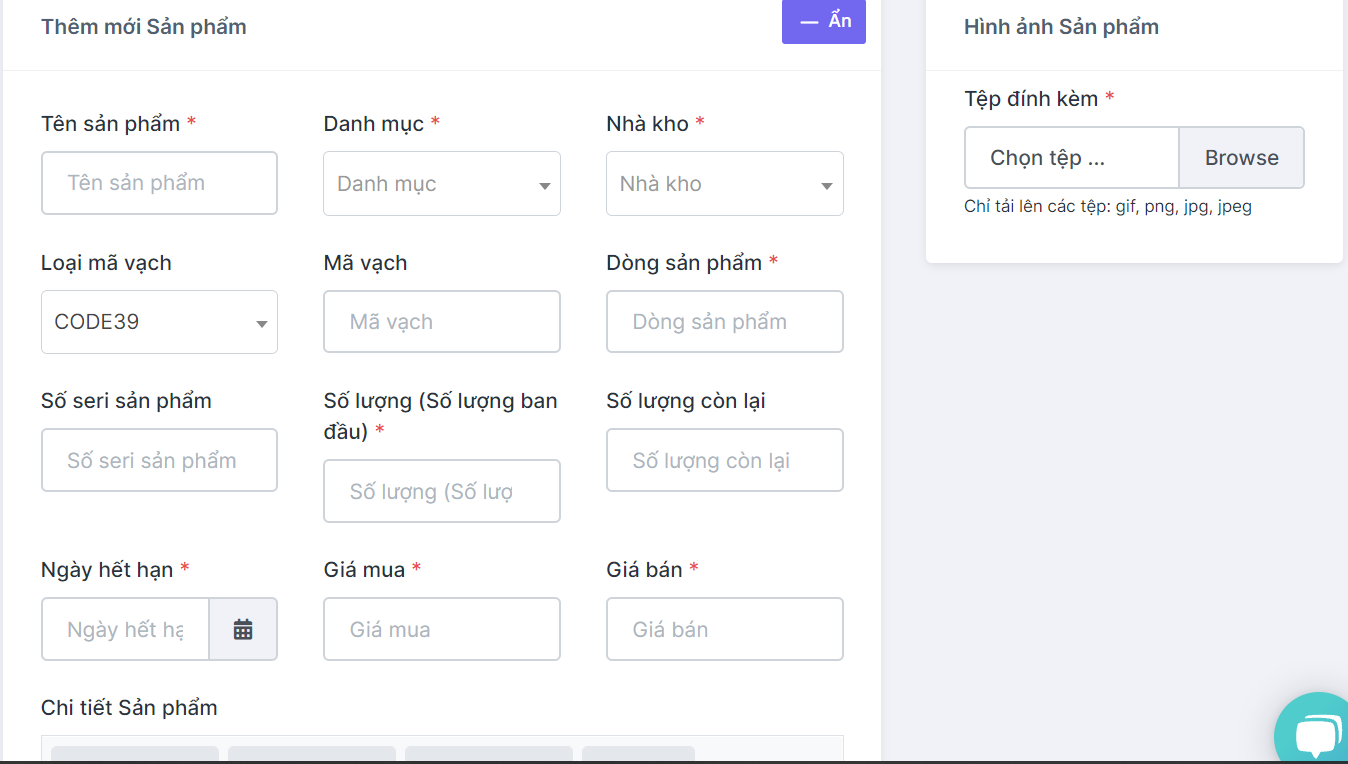The image size is (1348, 764).
Task: Click the Số lượng ban đầu input
Action: 442,491
